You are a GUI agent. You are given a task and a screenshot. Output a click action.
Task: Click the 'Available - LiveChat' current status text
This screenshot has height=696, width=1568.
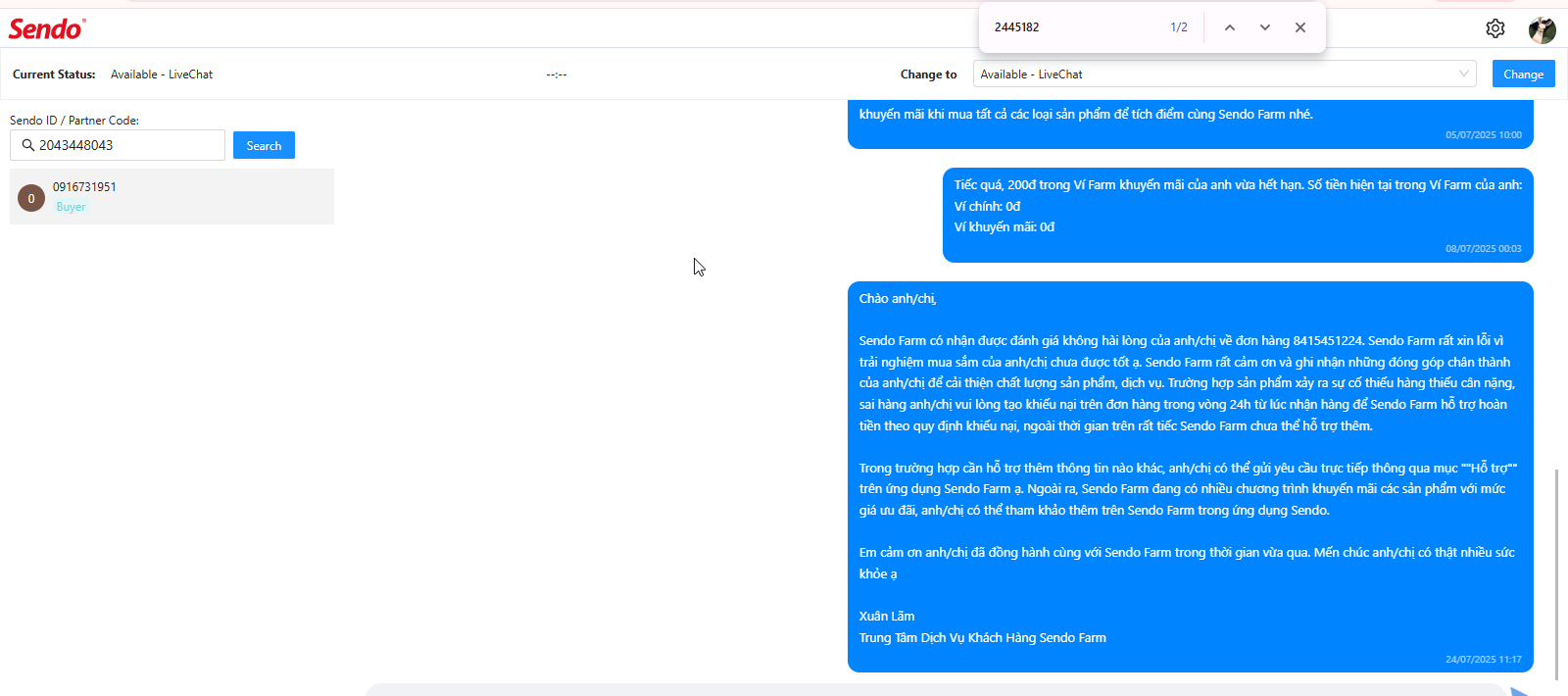pyautogui.click(x=162, y=75)
